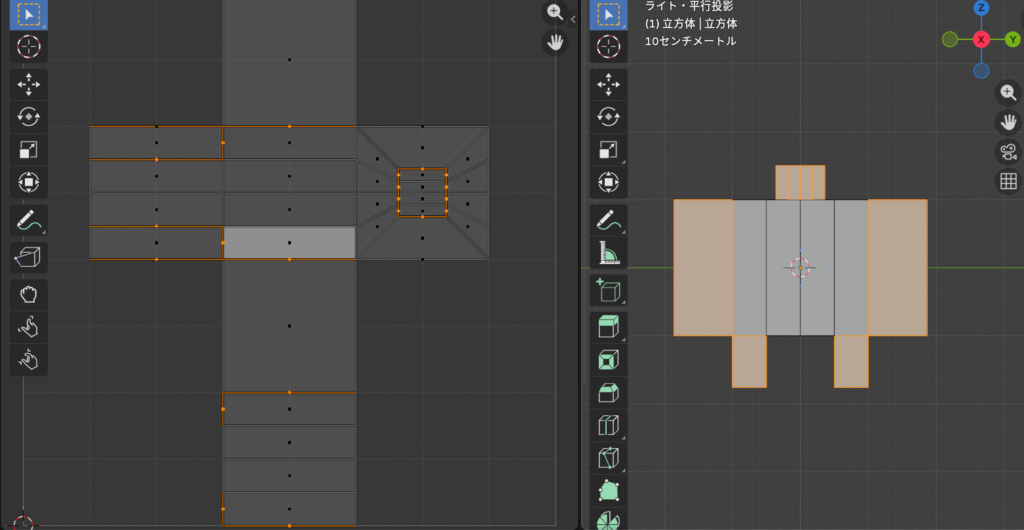Activate the Bevel tool
Viewport: 1024px width, 530px height.
[607, 392]
